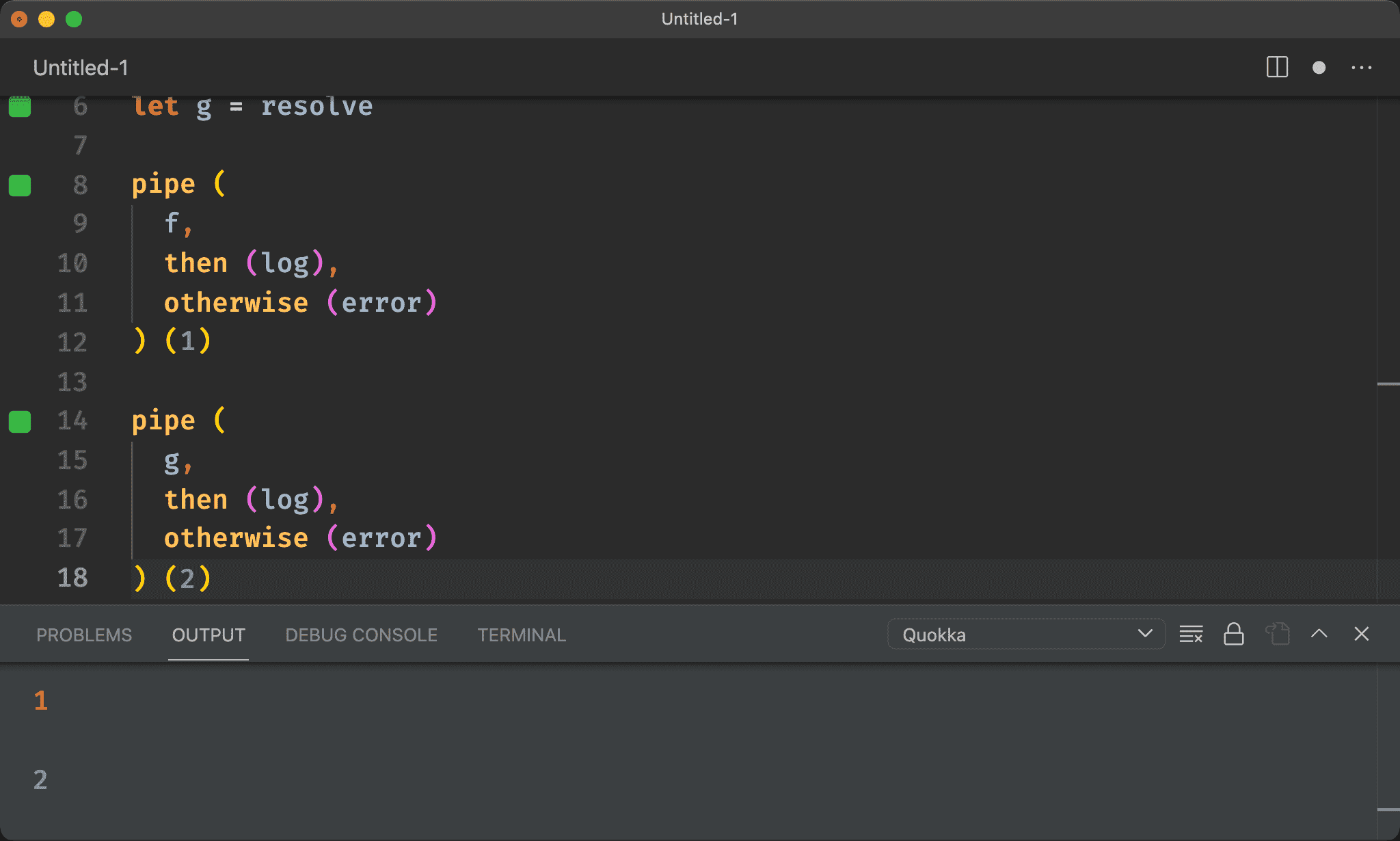Screen dimensions: 1400x841
Task: Open the Quokka output channel dropdown
Action: click(x=1025, y=635)
